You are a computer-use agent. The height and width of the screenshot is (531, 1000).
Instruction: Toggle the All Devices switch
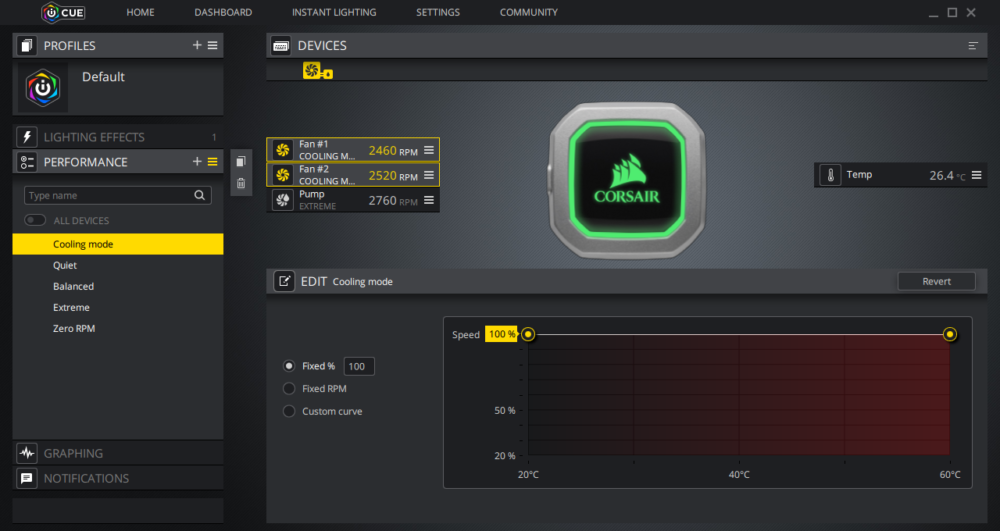coord(34,220)
